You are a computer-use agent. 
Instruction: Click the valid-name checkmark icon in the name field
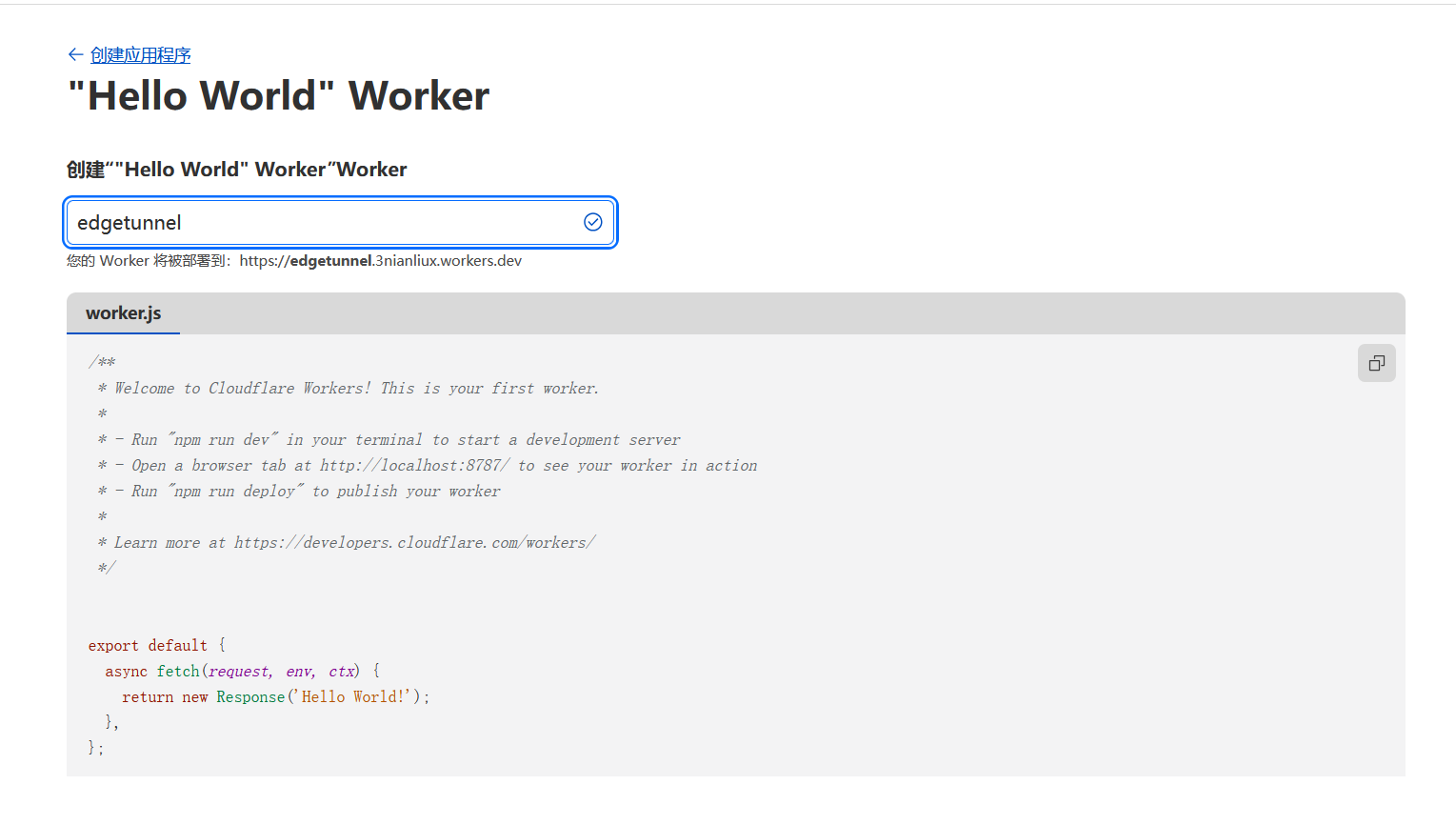click(592, 222)
